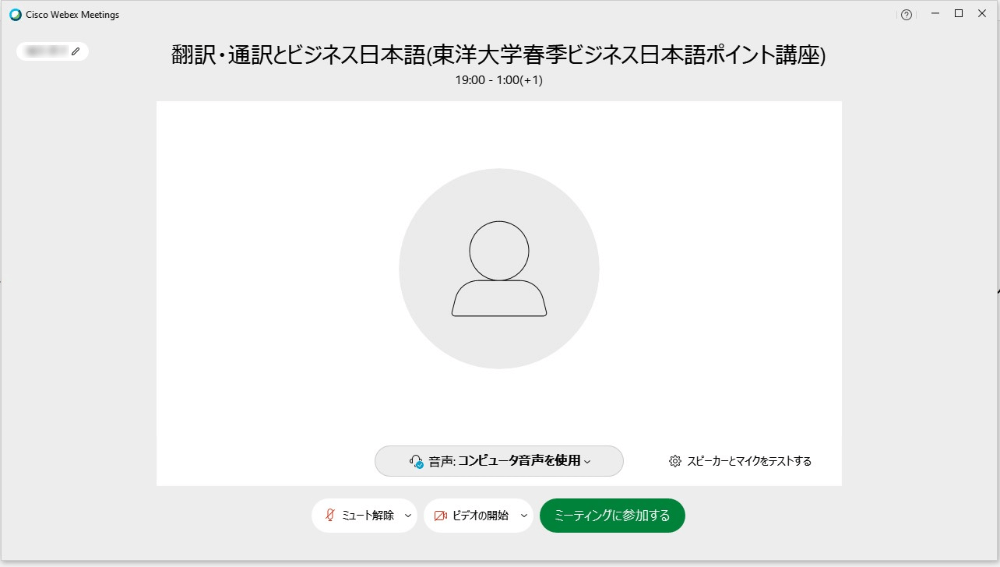Open スピーカーとマイクをテストする
This screenshot has width=1000, height=567.
click(x=749, y=461)
